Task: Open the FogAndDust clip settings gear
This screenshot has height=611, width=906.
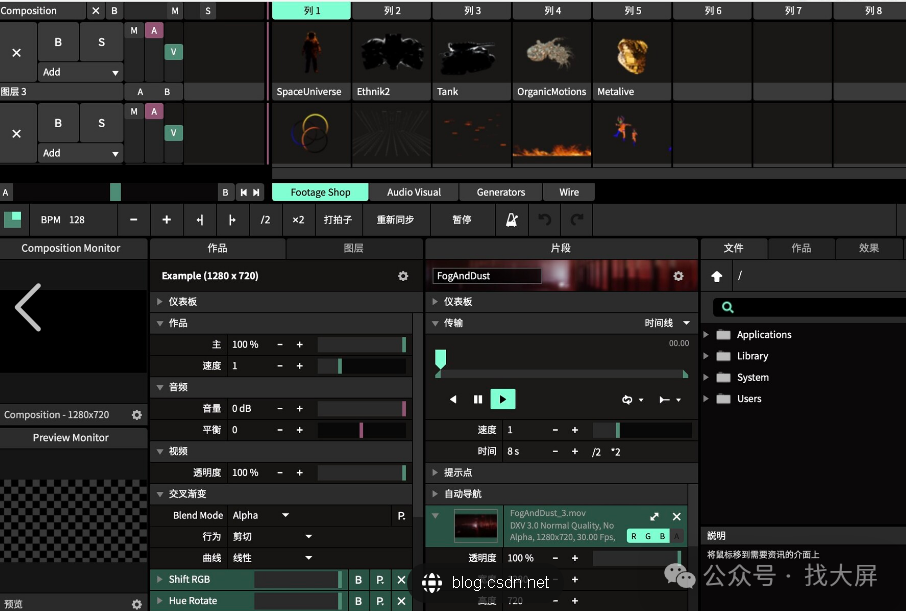Action: click(x=678, y=276)
